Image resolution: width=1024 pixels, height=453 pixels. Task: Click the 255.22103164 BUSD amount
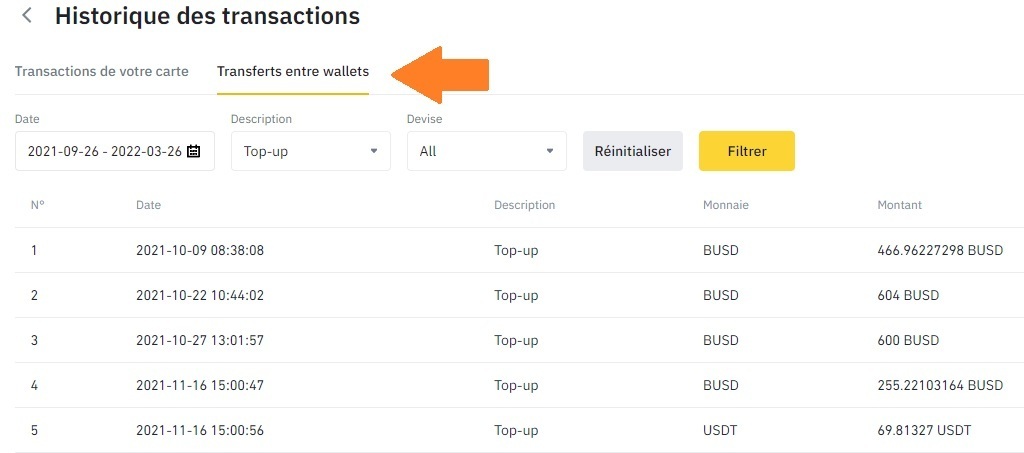pos(939,385)
